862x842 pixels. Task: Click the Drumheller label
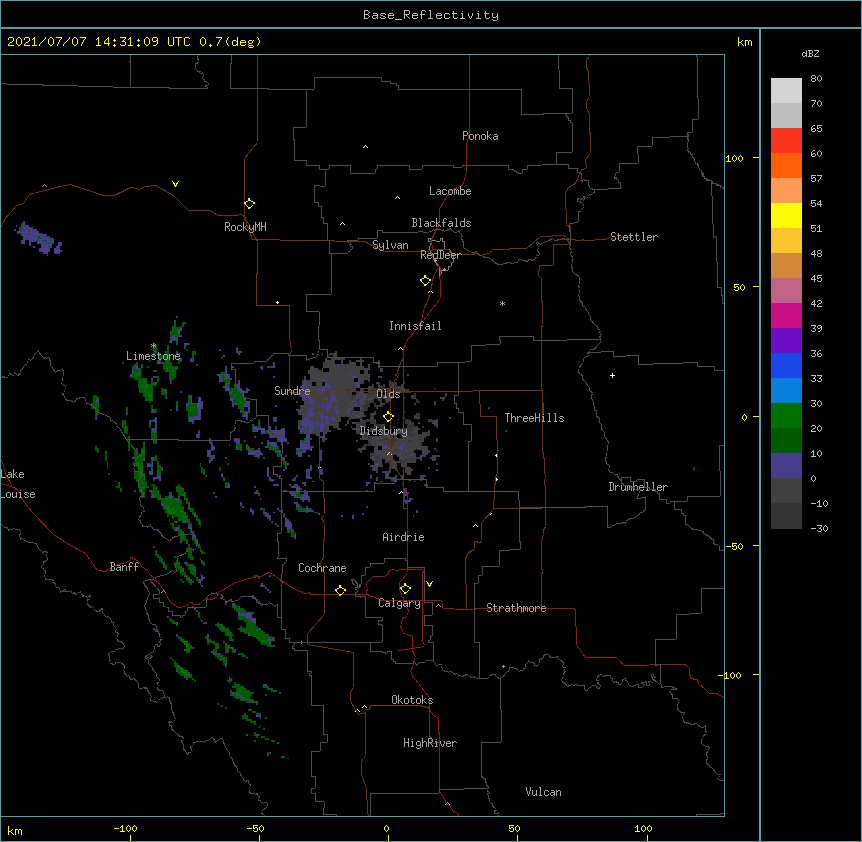(638, 487)
